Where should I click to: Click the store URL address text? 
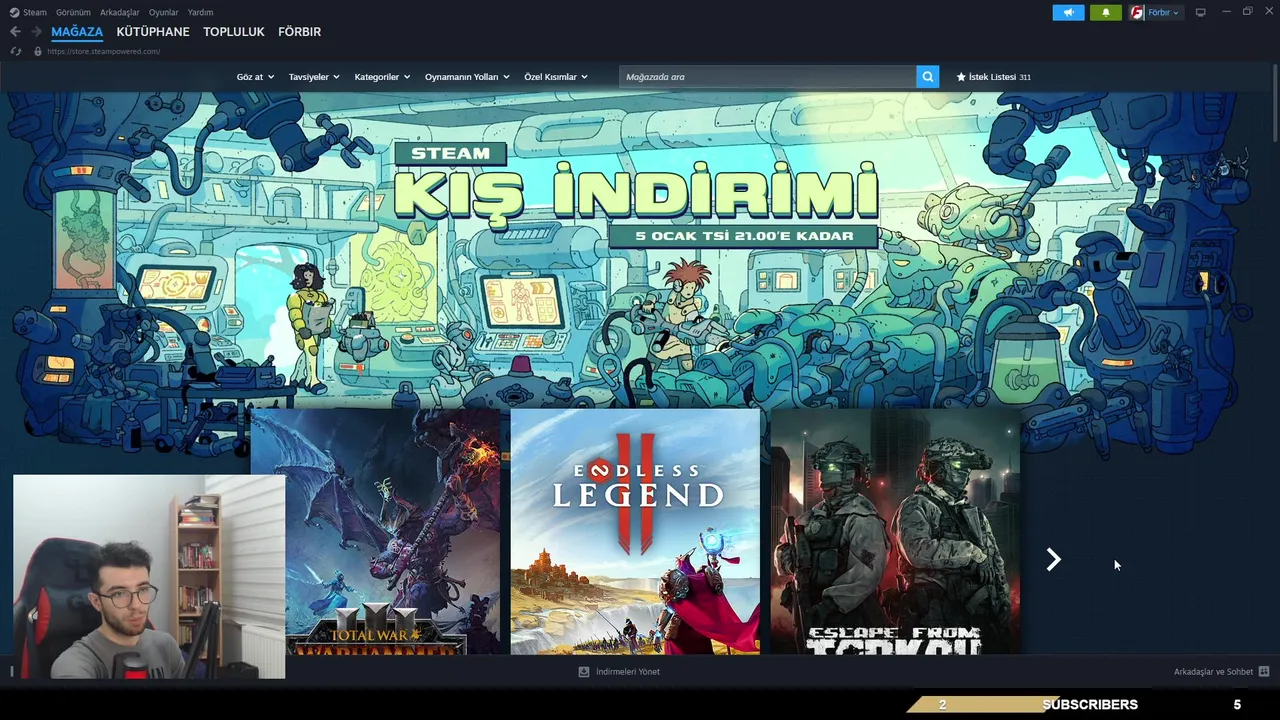(x=103, y=51)
